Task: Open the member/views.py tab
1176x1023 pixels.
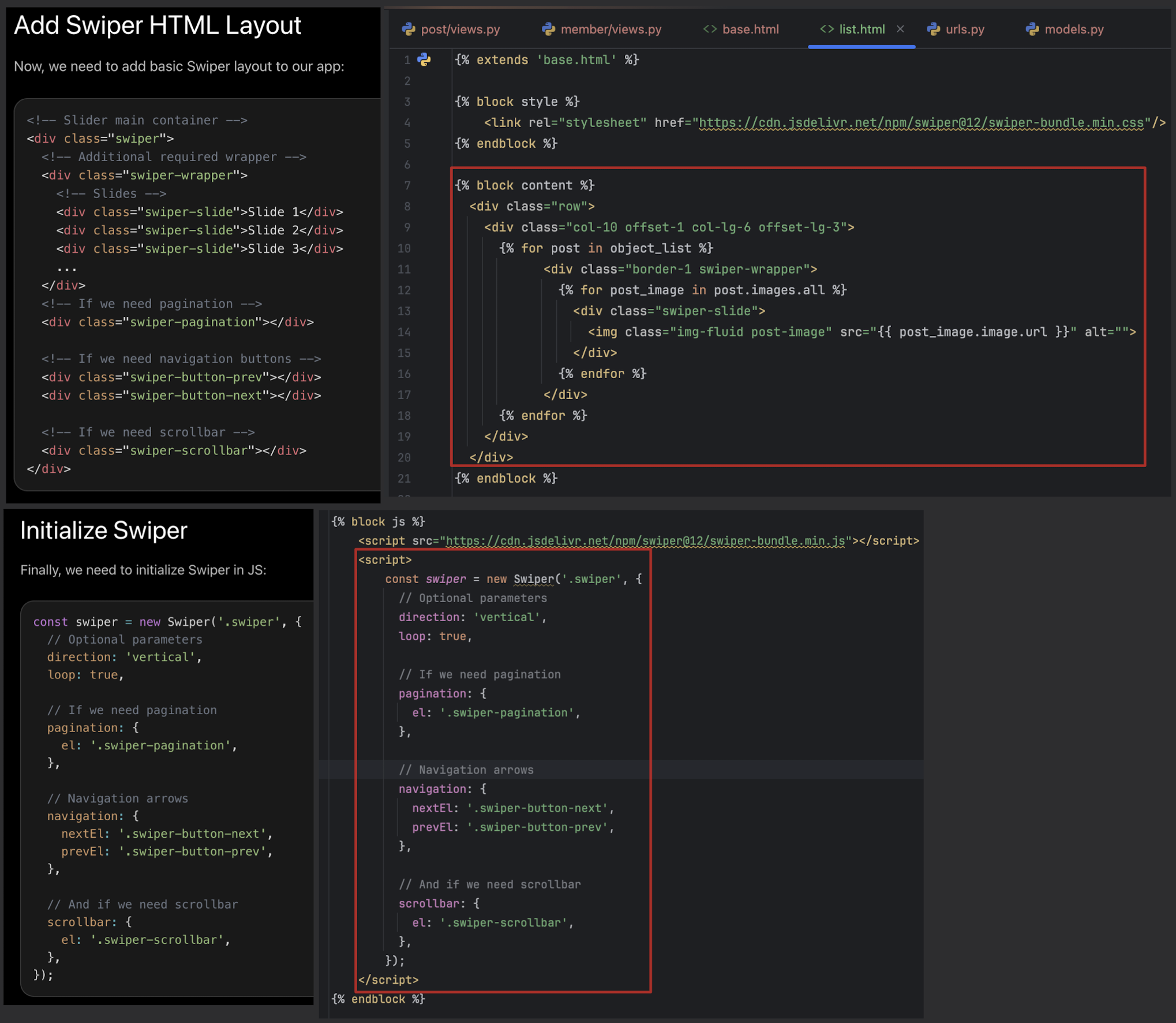Action: coord(611,29)
